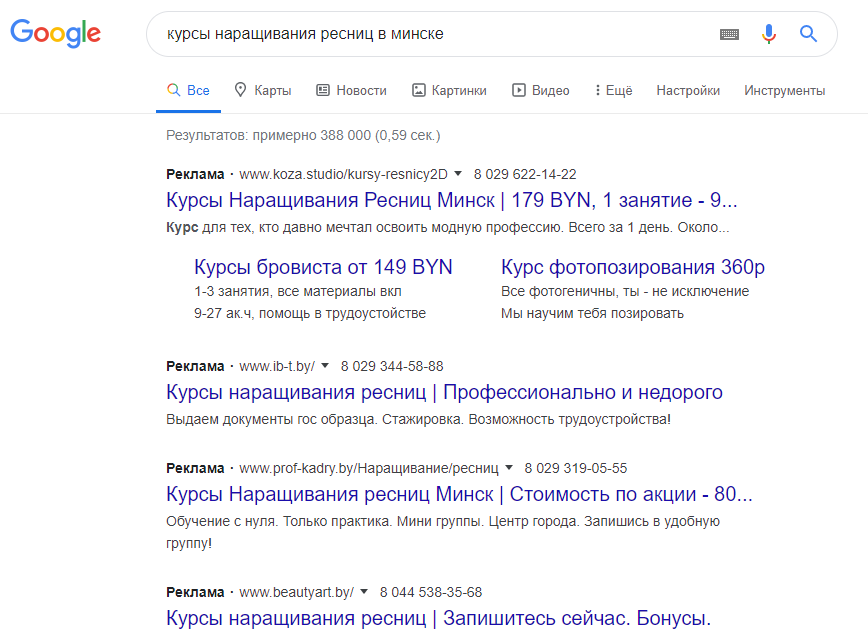Image resolution: width=868 pixels, height=637 pixels.
Task: Open the Новости tab
Action: click(x=351, y=90)
